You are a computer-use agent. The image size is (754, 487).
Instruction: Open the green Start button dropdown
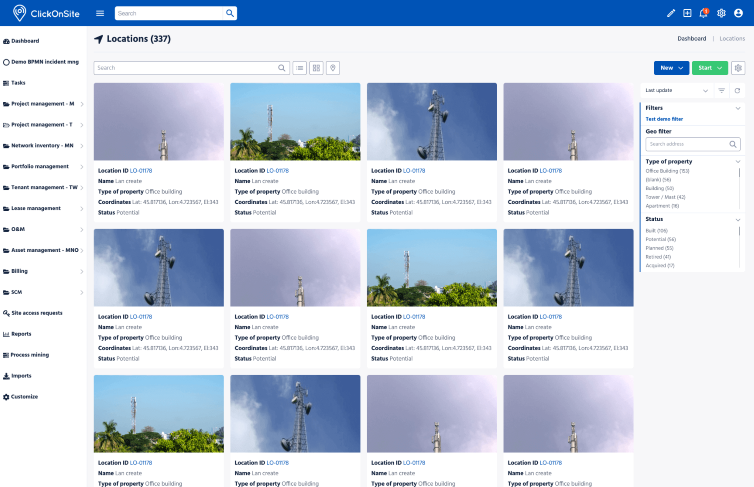[710, 68]
